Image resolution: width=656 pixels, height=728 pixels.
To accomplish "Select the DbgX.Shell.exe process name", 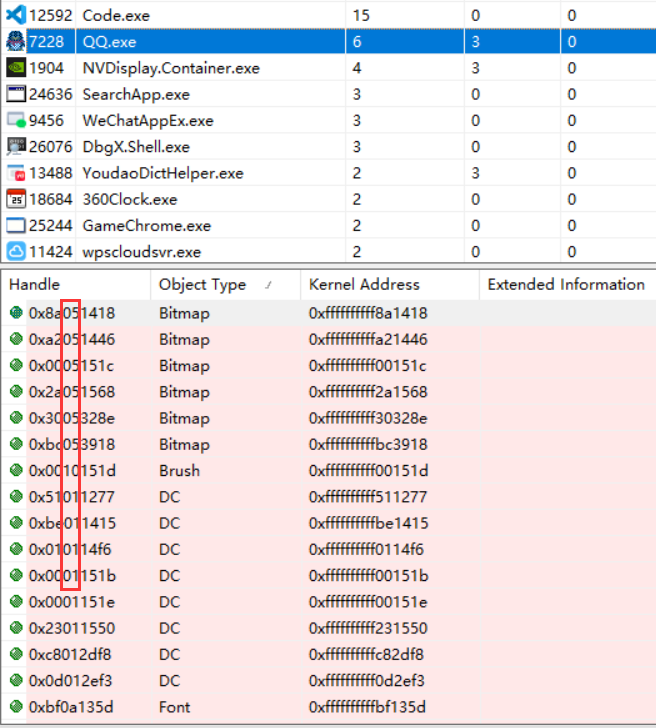I will pyautogui.click(x=136, y=147).
